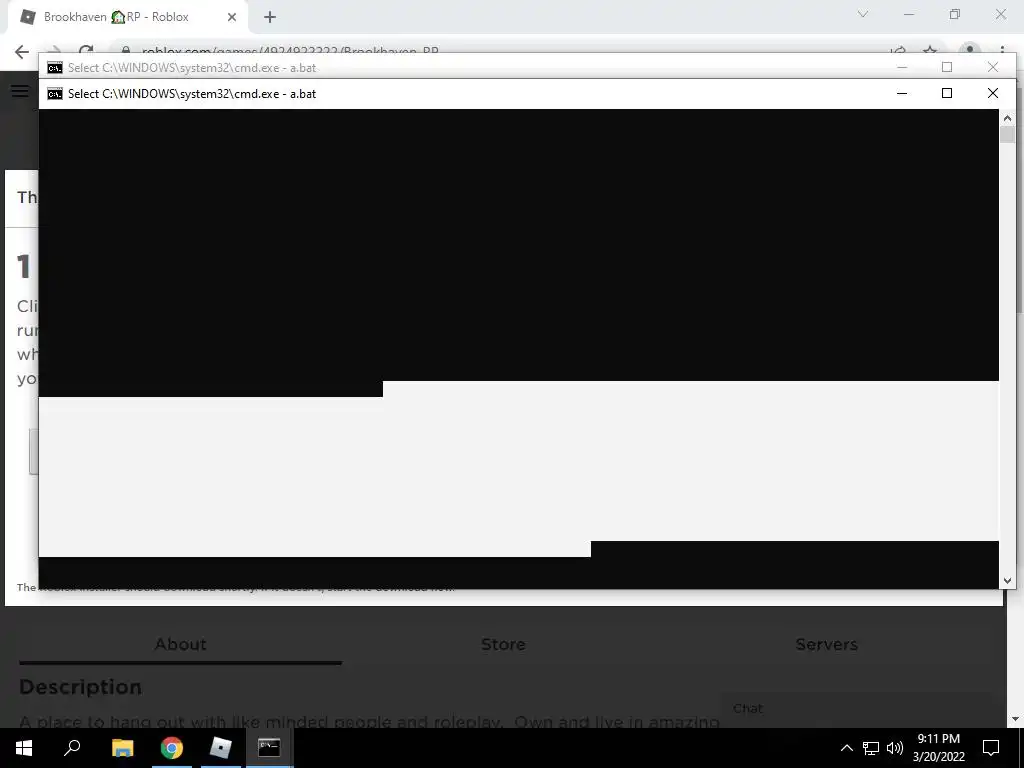The height and width of the screenshot is (768, 1024).
Task: Show hidden system tray icons
Action: 846,748
